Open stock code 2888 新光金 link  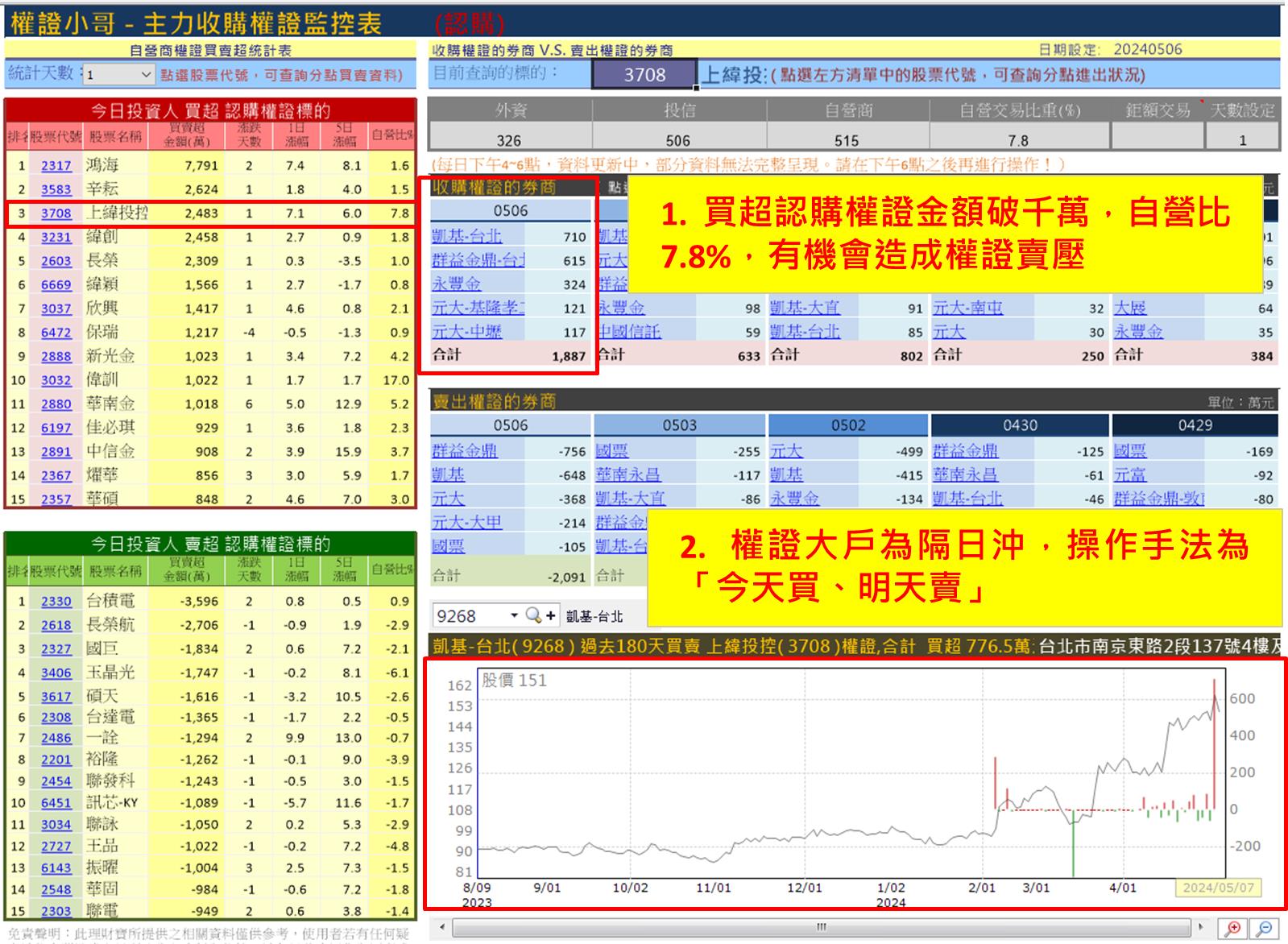56,356
